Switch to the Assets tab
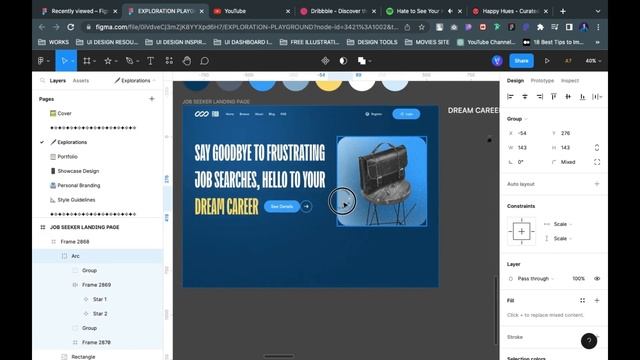 (81, 80)
